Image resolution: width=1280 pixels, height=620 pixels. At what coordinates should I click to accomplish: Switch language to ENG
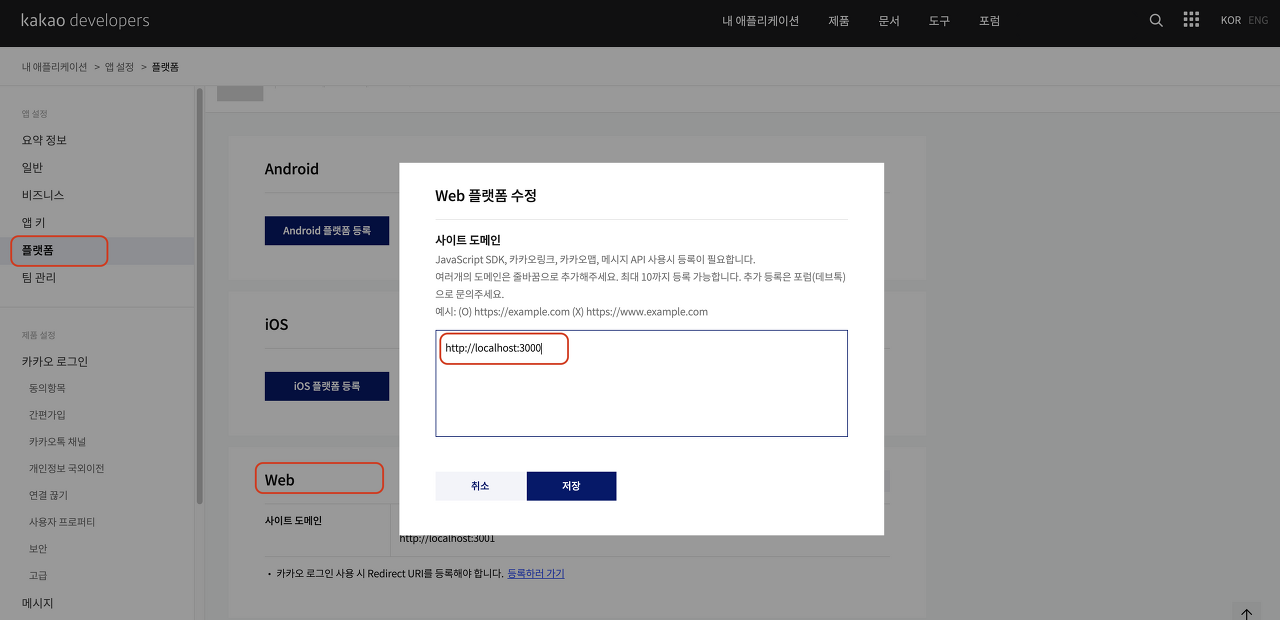click(x=1258, y=20)
